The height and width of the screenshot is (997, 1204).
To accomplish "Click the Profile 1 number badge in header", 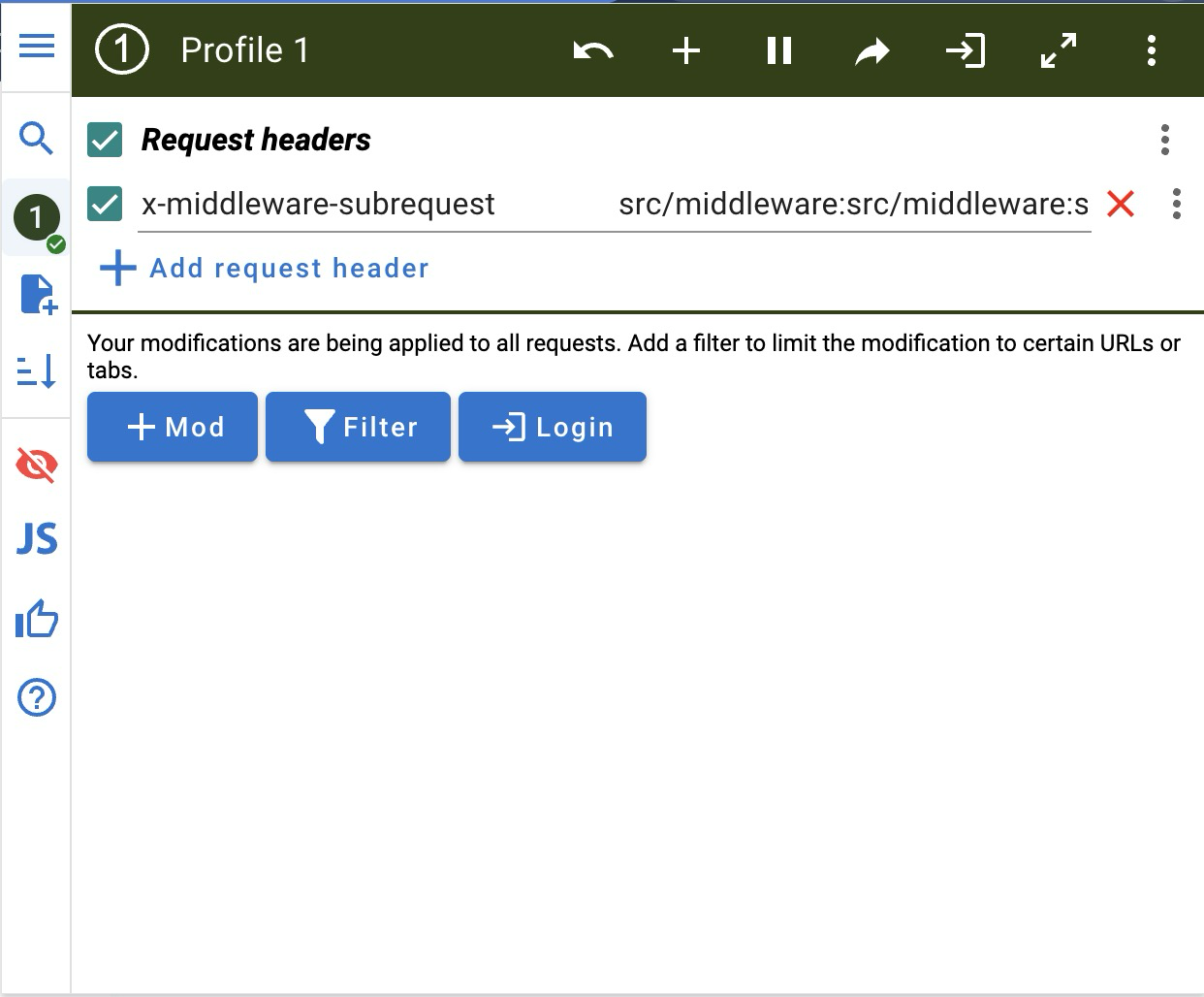I will tap(122, 49).
